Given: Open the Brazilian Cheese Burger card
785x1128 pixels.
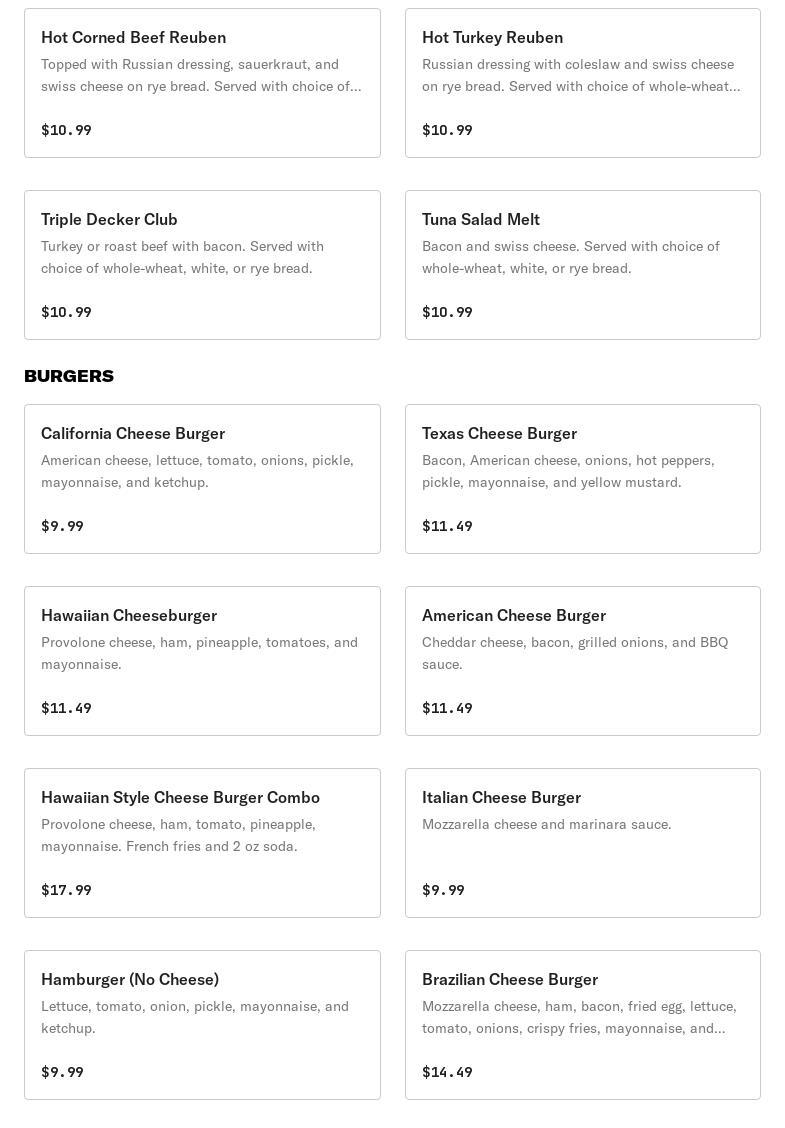Looking at the screenshot, I should coord(582,1025).
